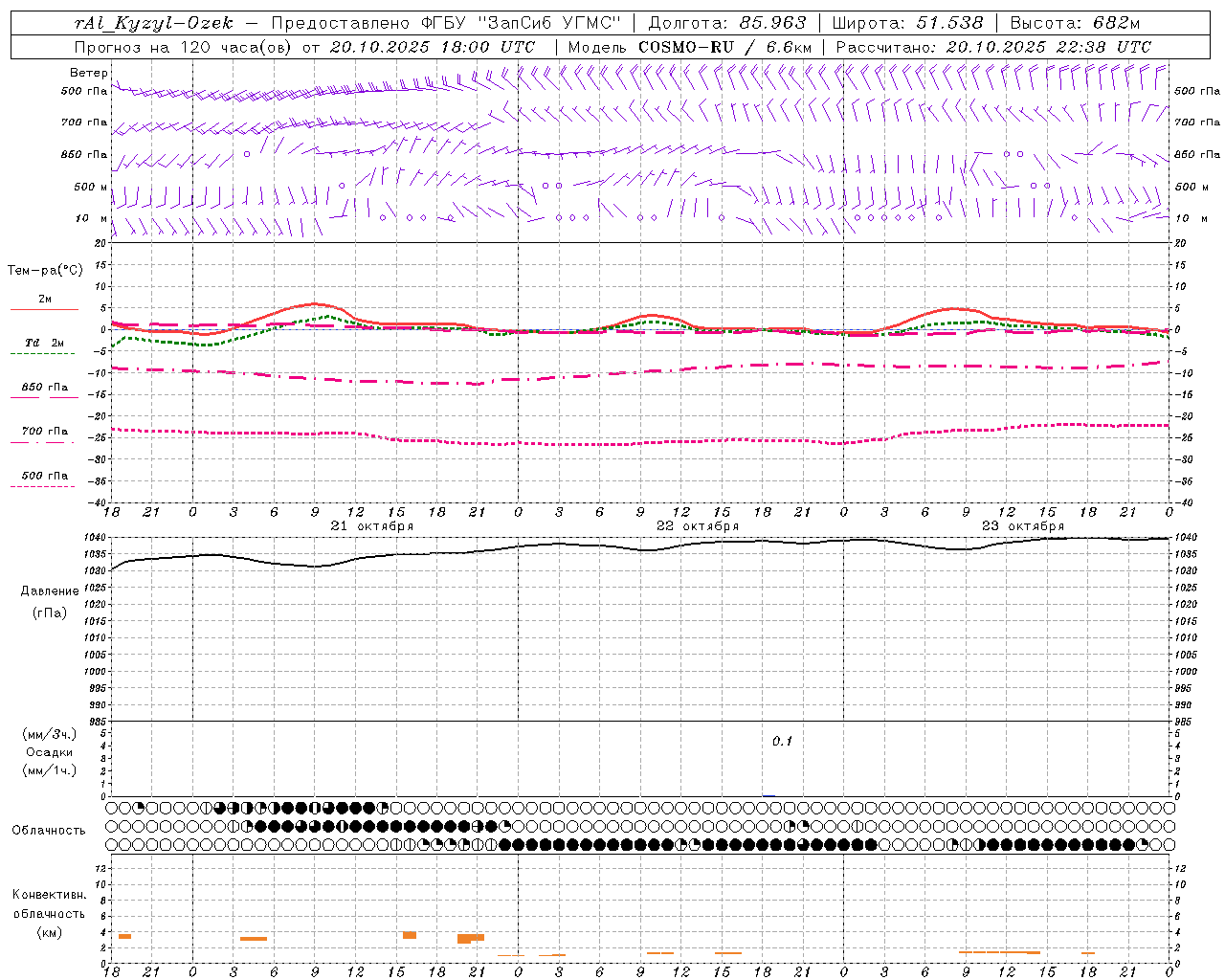Click the 'Облачность' cloud cover label
The image size is (1225, 980).
click(x=49, y=831)
